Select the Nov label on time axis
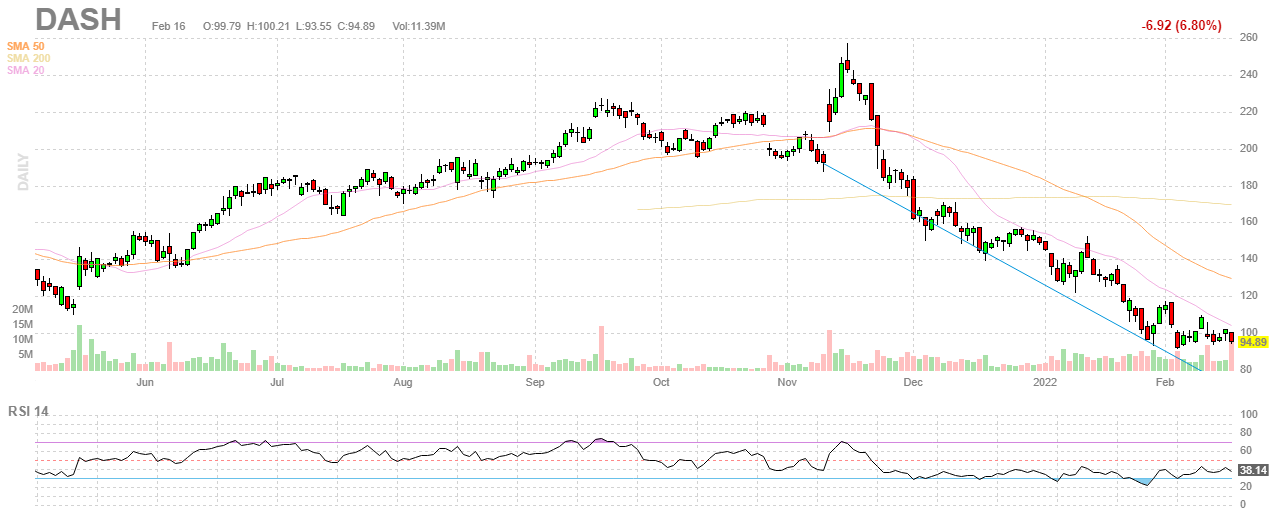Image resolution: width=1280 pixels, height=520 pixels. pyautogui.click(x=787, y=382)
